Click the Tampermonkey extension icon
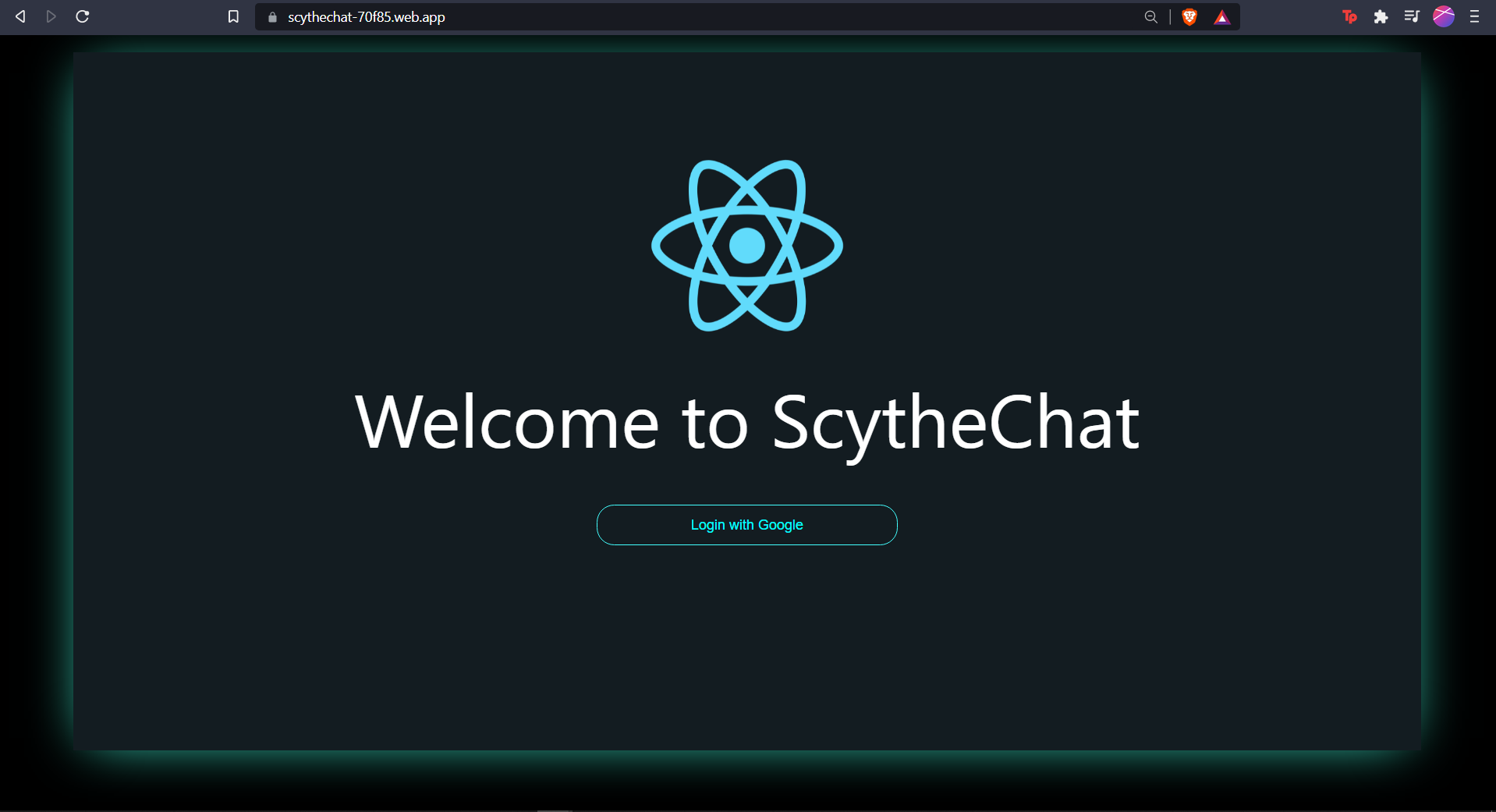1496x812 pixels. 1349,16
